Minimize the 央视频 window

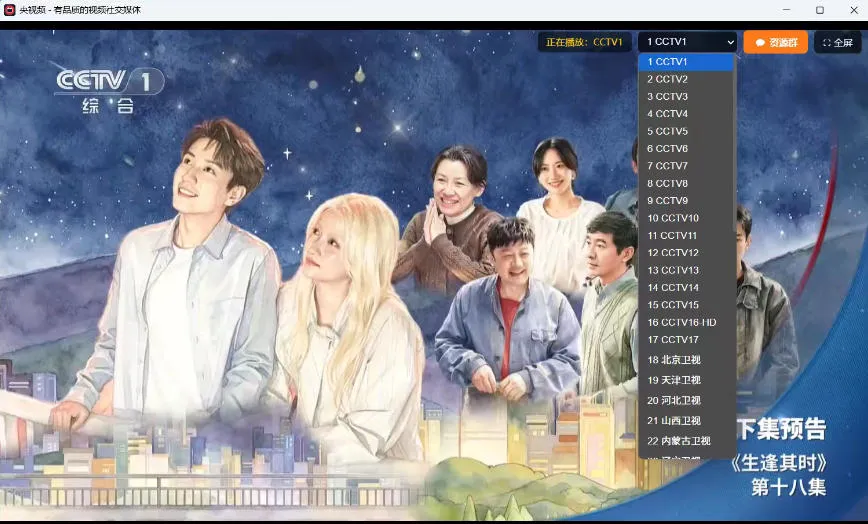[786, 9]
